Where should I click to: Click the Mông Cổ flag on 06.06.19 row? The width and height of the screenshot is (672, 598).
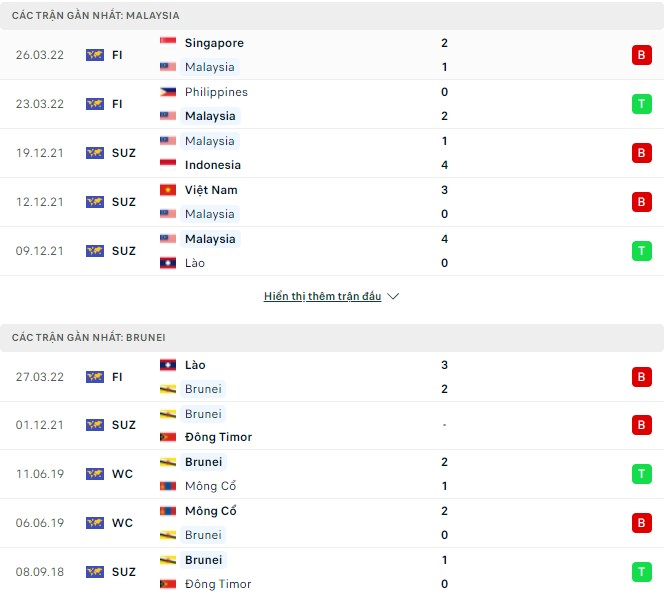(168, 511)
